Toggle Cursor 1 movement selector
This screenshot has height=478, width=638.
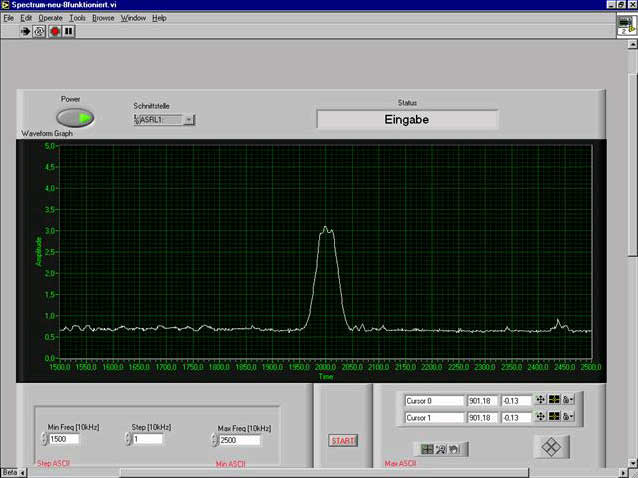pyautogui.click(x=540, y=417)
